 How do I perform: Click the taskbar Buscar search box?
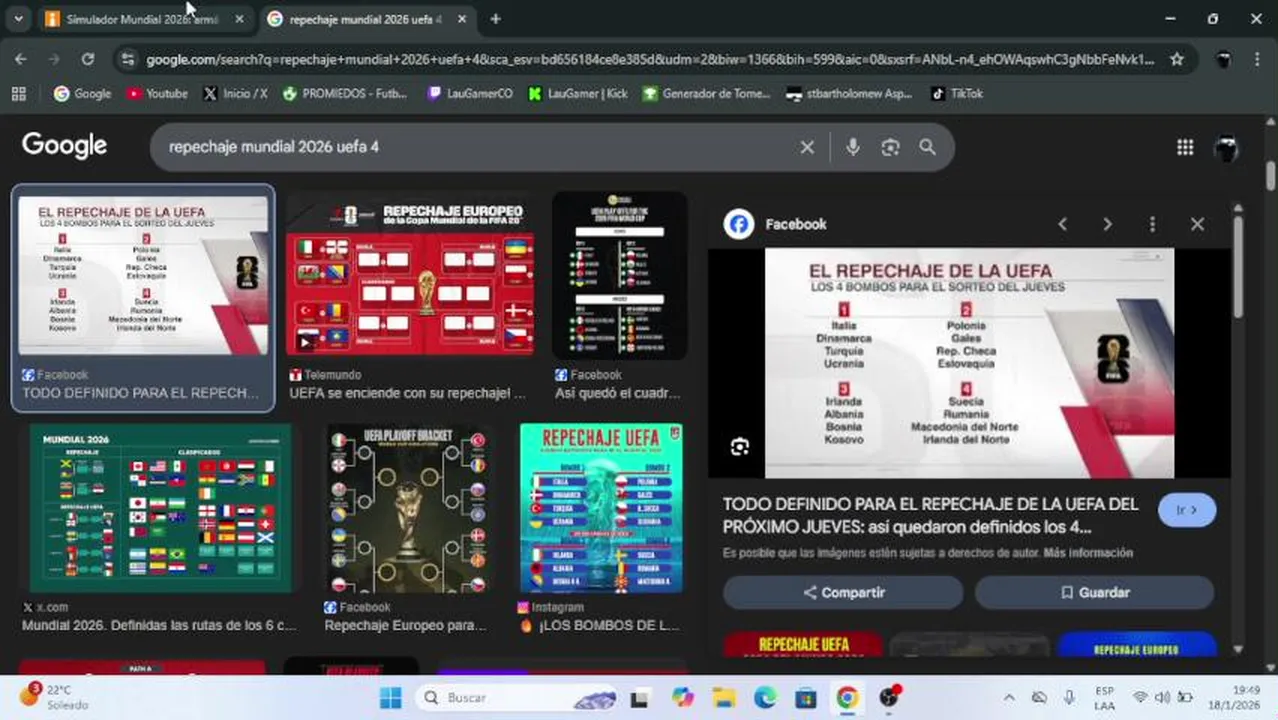click(x=518, y=698)
